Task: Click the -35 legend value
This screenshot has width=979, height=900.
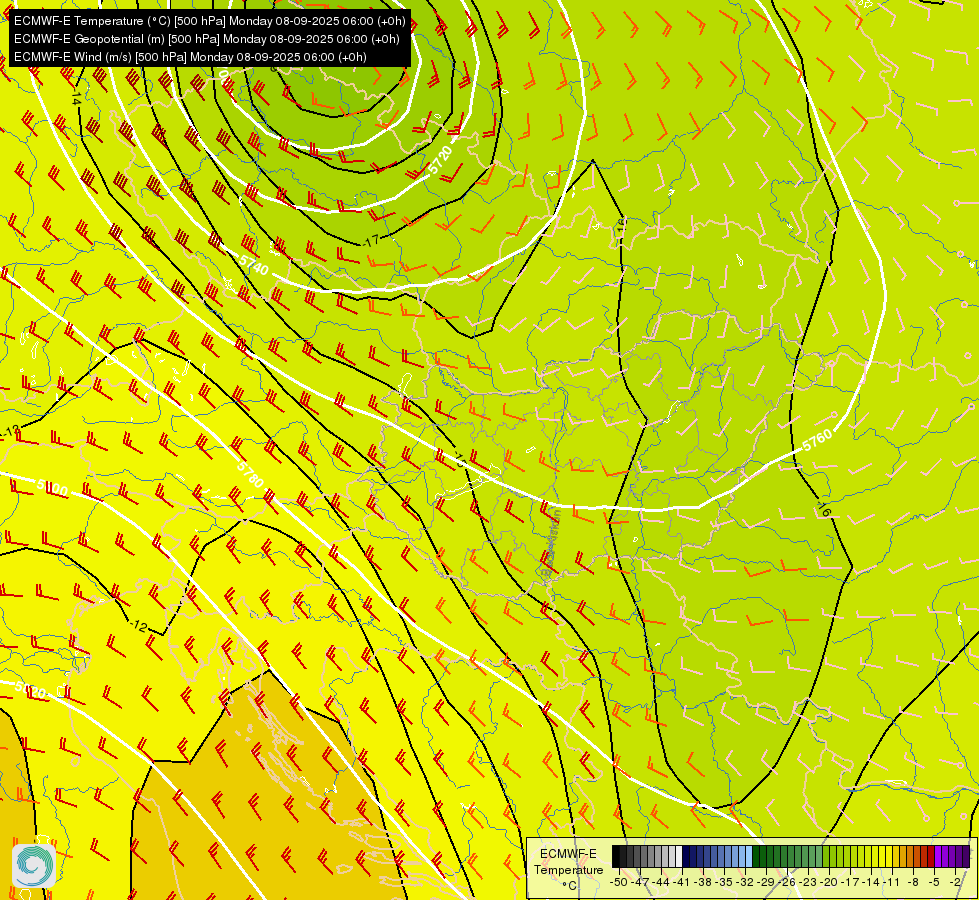Action: (x=724, y=882)
